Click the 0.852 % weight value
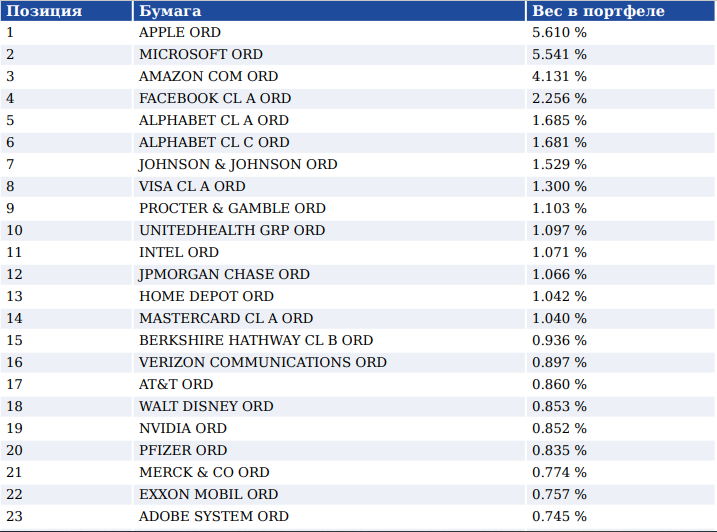717x532 pixels. point(559,428)
